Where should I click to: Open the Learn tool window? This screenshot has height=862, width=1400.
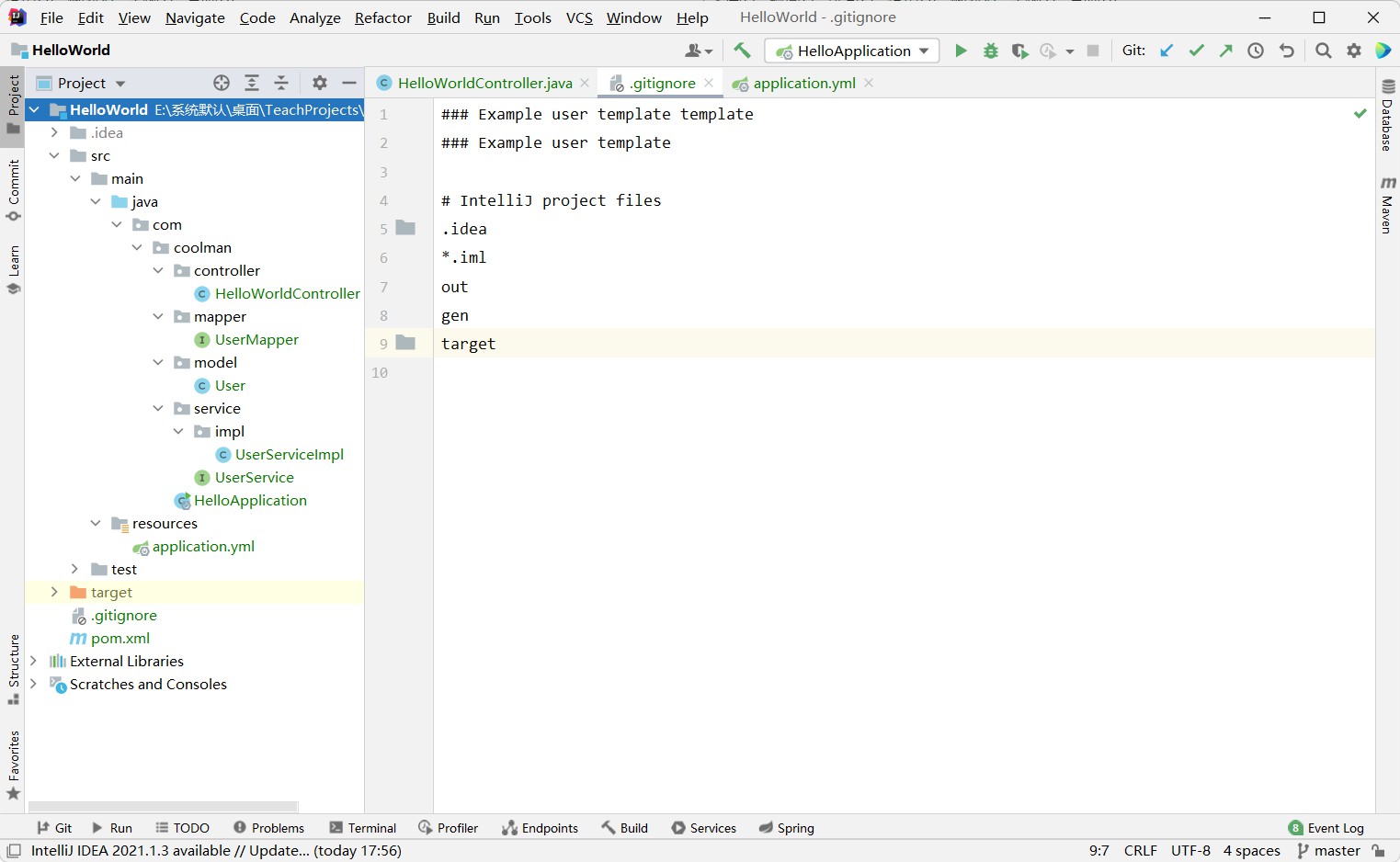click(13, 269)
